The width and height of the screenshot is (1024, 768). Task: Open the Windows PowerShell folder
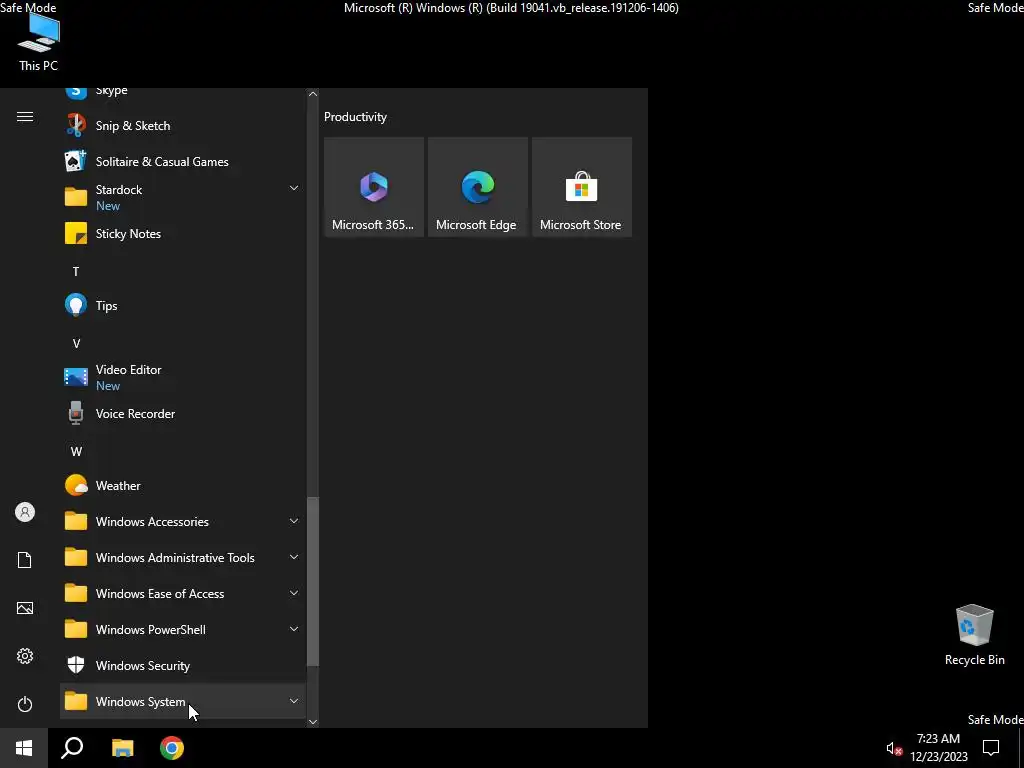183,629
